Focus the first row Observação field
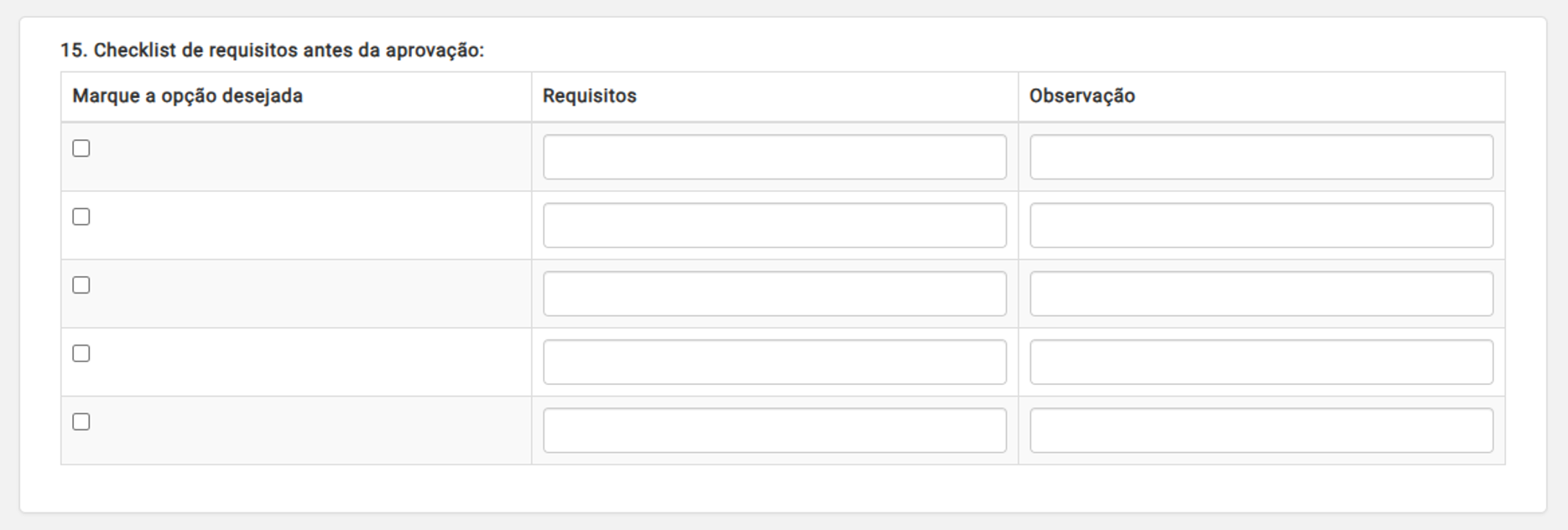This screenshot has height=530, width=1568. [1262, 157]
